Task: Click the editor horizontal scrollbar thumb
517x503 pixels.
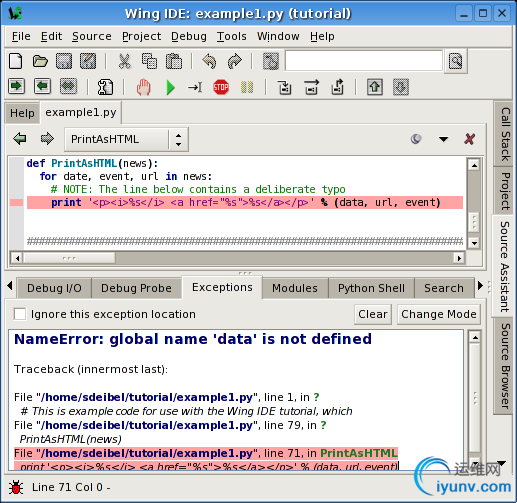Action: coord(69,258)
